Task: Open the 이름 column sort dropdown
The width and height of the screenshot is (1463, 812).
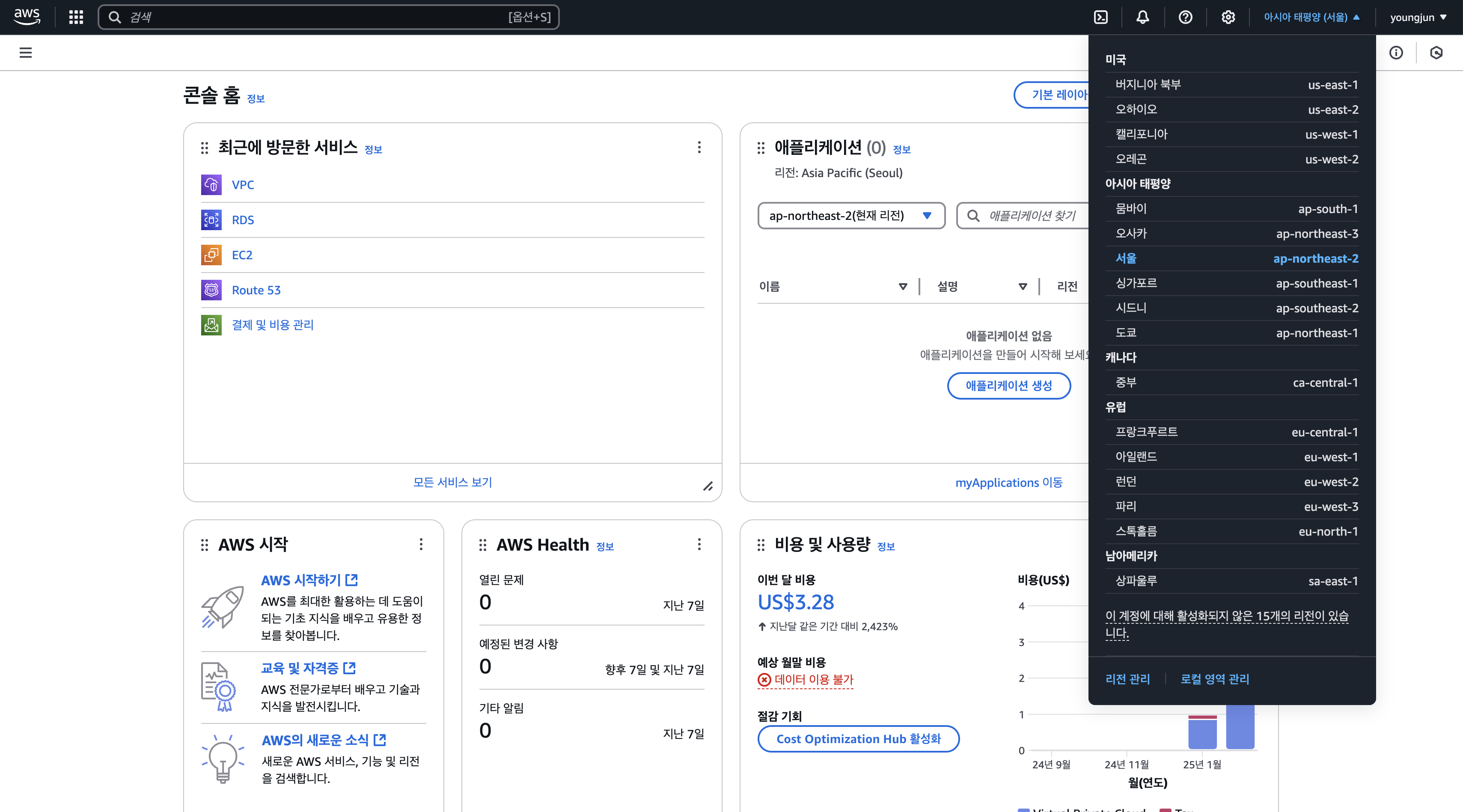Action: coord(902,287)
